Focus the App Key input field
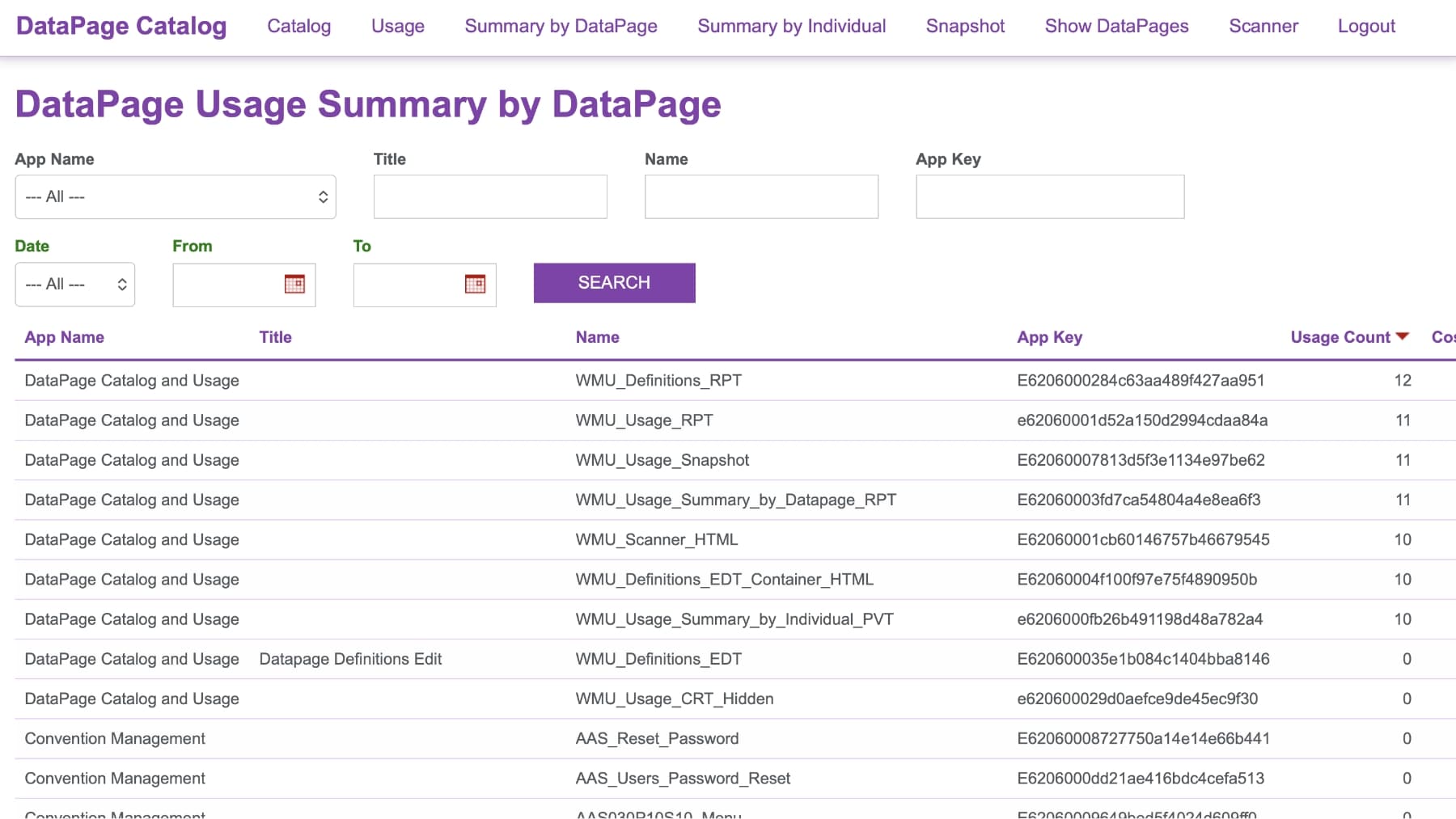 [x=1050, y=196]
